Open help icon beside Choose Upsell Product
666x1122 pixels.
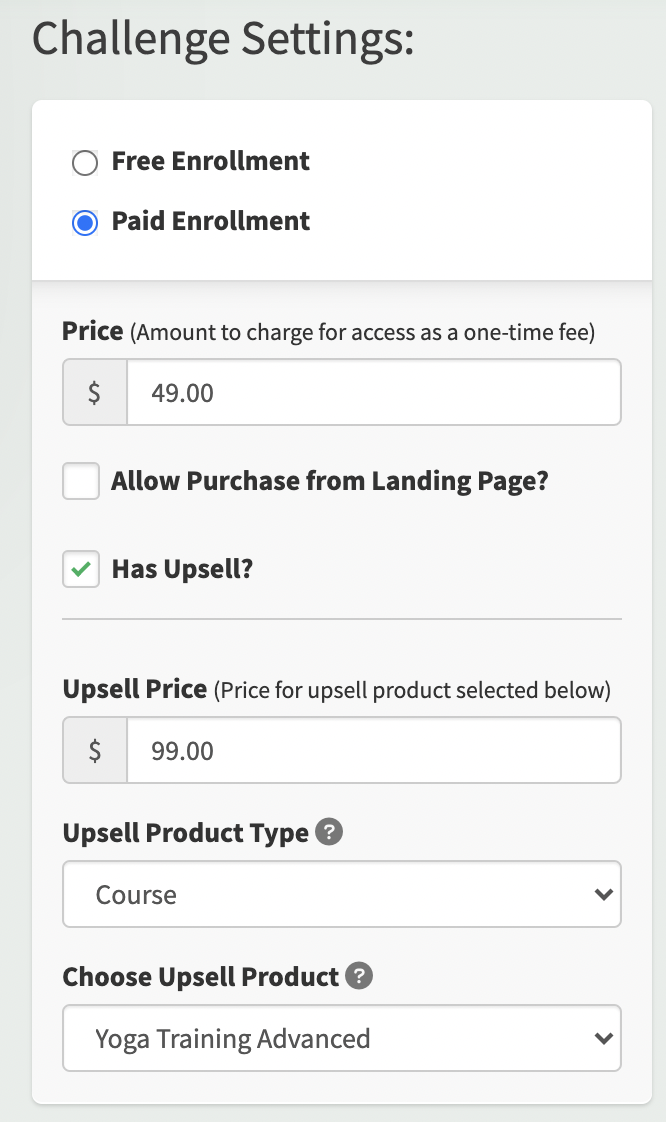pyautogui.click(x=359, y=976)
